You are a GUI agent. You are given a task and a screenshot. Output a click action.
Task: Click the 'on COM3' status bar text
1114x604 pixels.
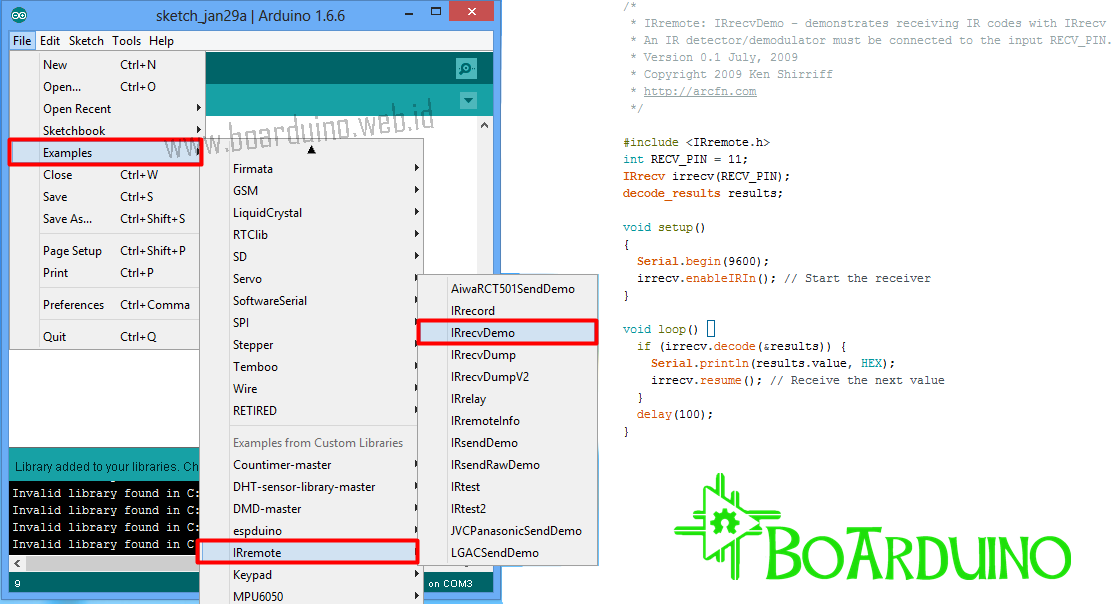(450, 583)
